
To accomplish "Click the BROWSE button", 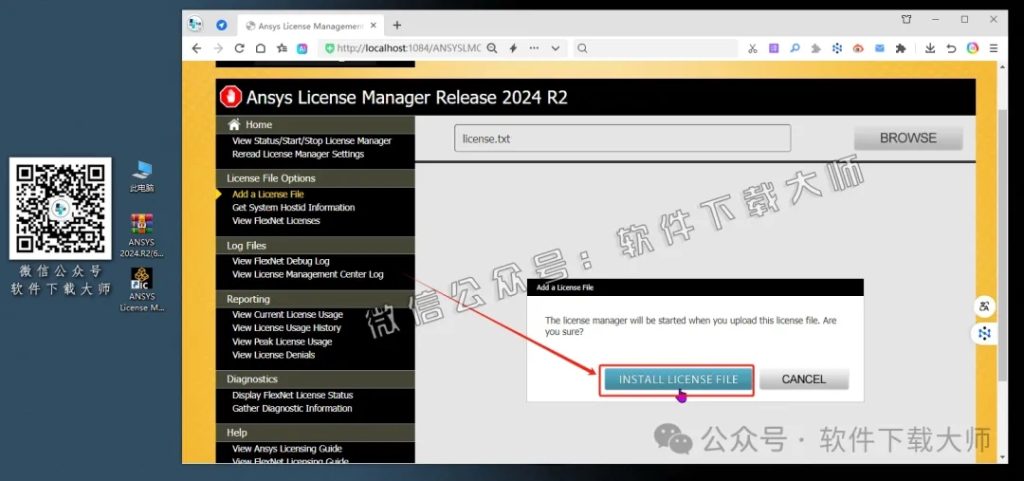I will tap(908, 138).
